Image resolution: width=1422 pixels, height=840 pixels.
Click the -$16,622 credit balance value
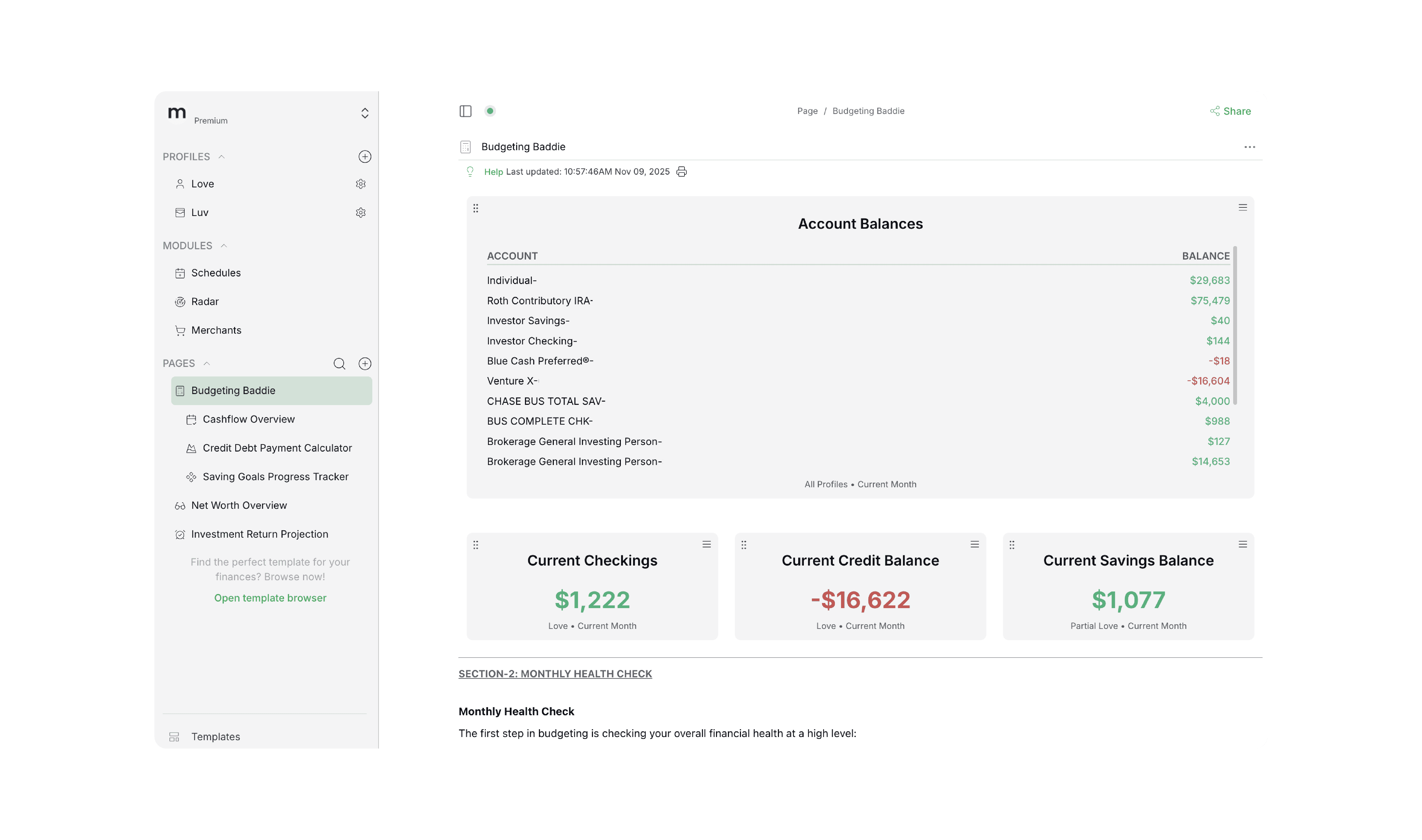coord(860,600)
